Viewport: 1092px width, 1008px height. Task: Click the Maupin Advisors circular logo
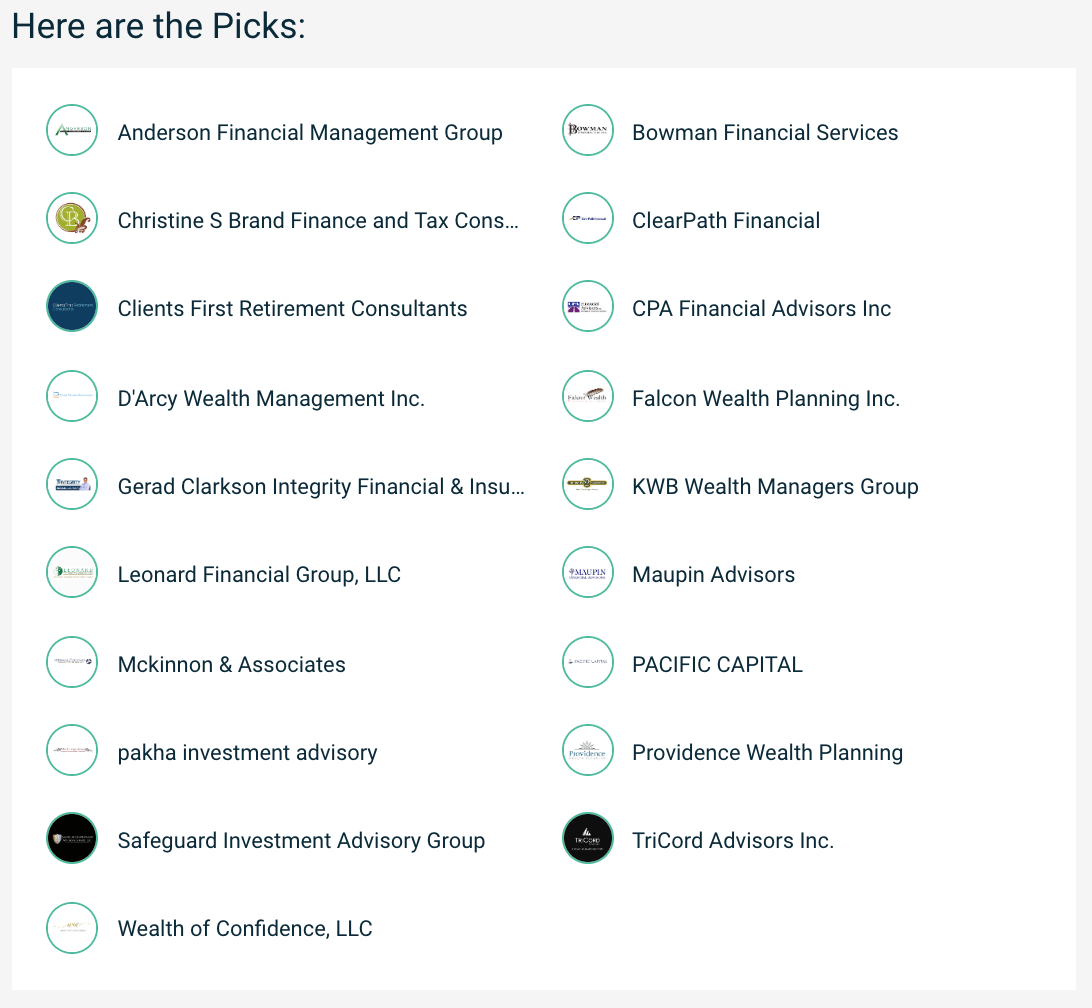tap(588, 573)
